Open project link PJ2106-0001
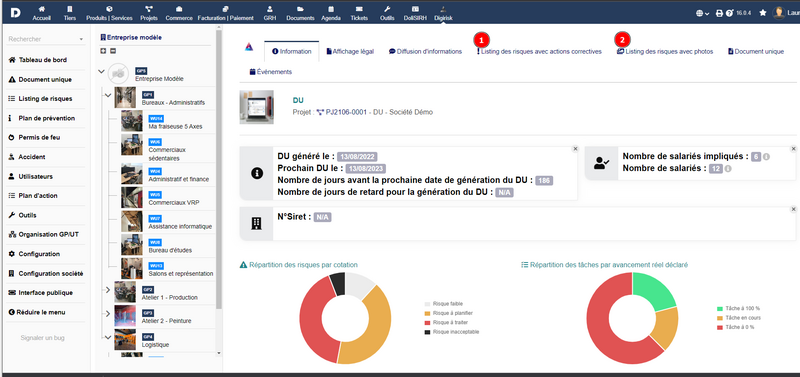This screenshot has height=377, width=800. click(341, 112)
